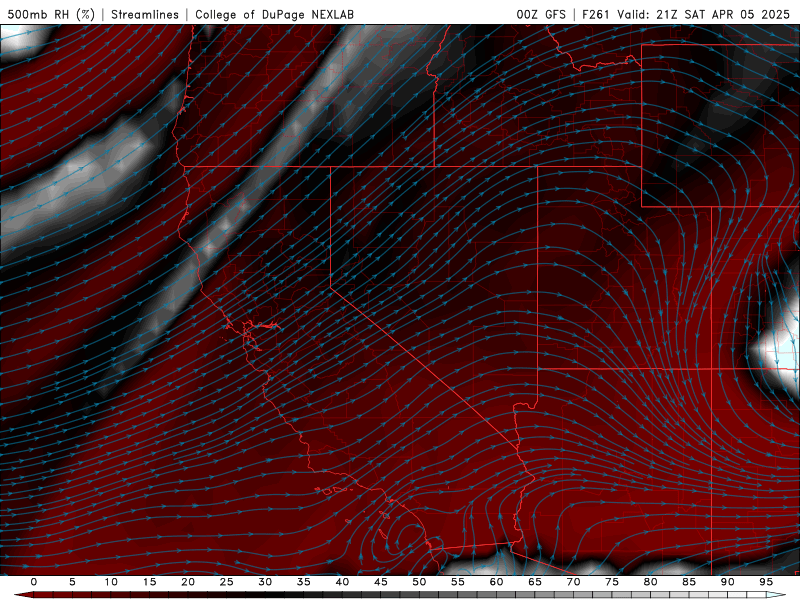Click the closed streamline swirl off San Diego coast
Viewport: 800px width, 600px height.
pos(406,538)
